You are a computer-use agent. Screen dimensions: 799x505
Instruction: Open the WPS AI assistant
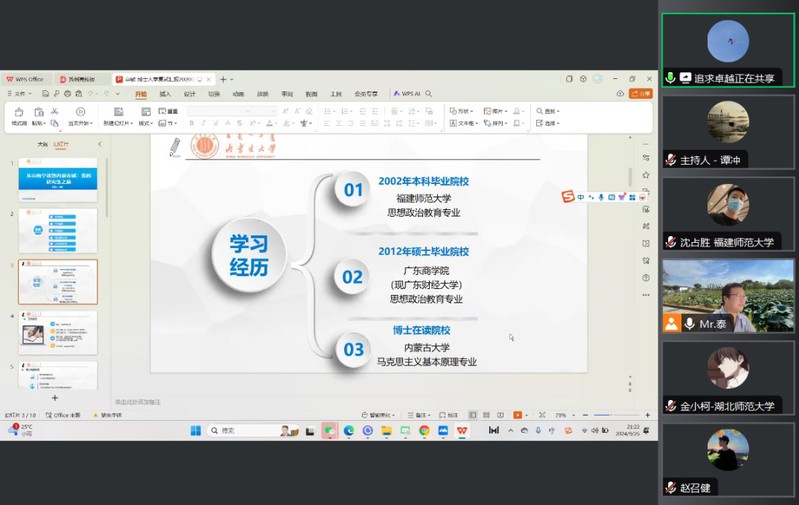(410, 94)
